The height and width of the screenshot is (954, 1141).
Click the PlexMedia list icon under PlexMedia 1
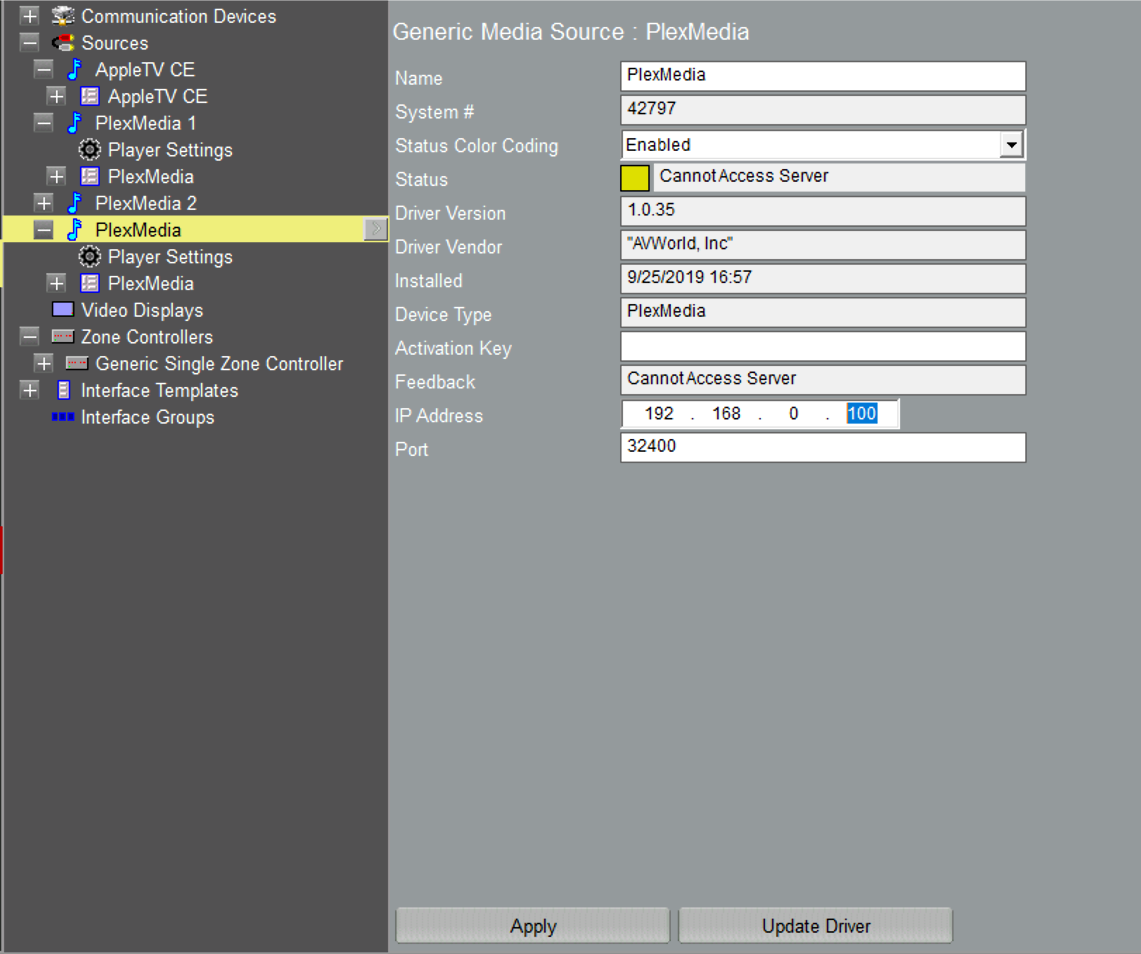click(90, 176)
